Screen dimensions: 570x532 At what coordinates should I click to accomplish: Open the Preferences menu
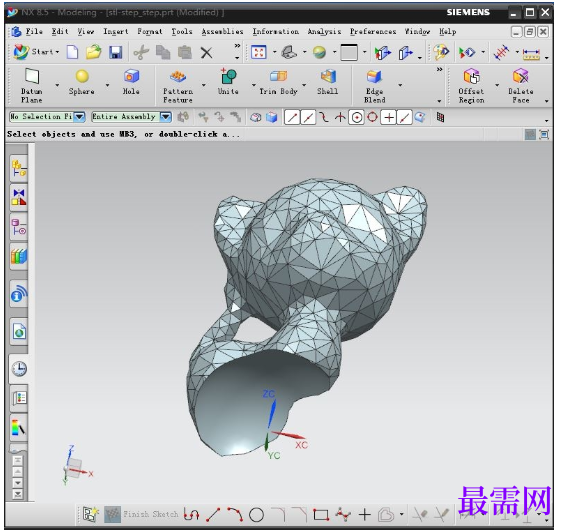click(373, 32)
